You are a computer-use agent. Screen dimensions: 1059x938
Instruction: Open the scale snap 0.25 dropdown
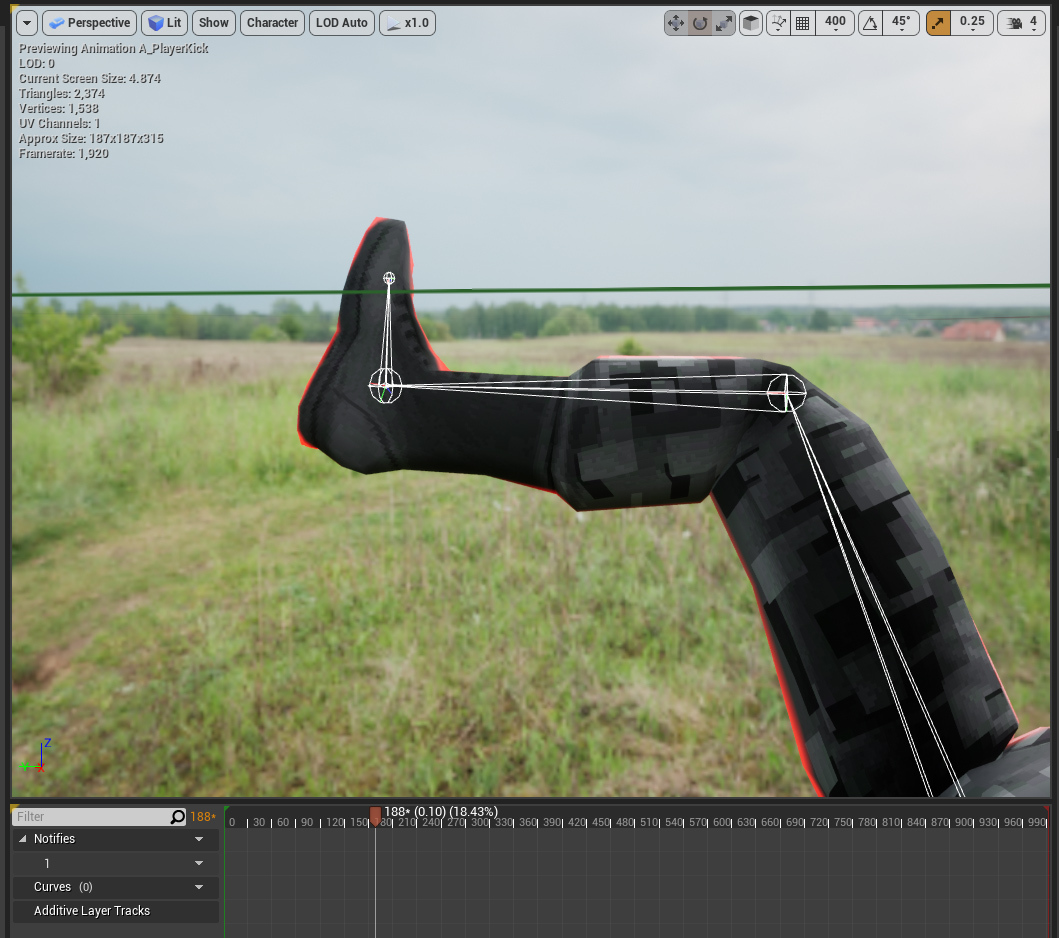pos(971,23)
